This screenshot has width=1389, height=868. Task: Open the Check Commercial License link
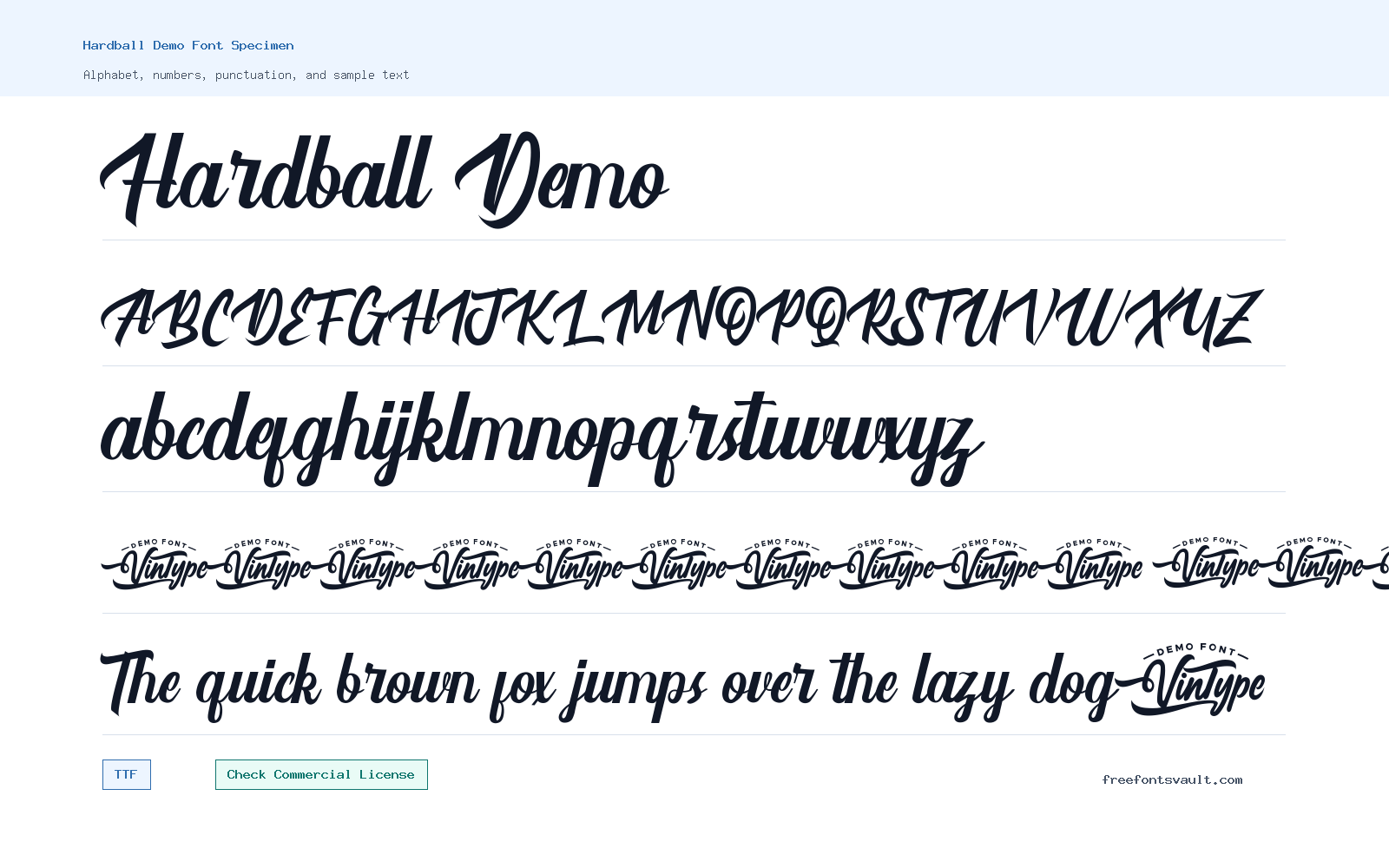coord(321,774)
